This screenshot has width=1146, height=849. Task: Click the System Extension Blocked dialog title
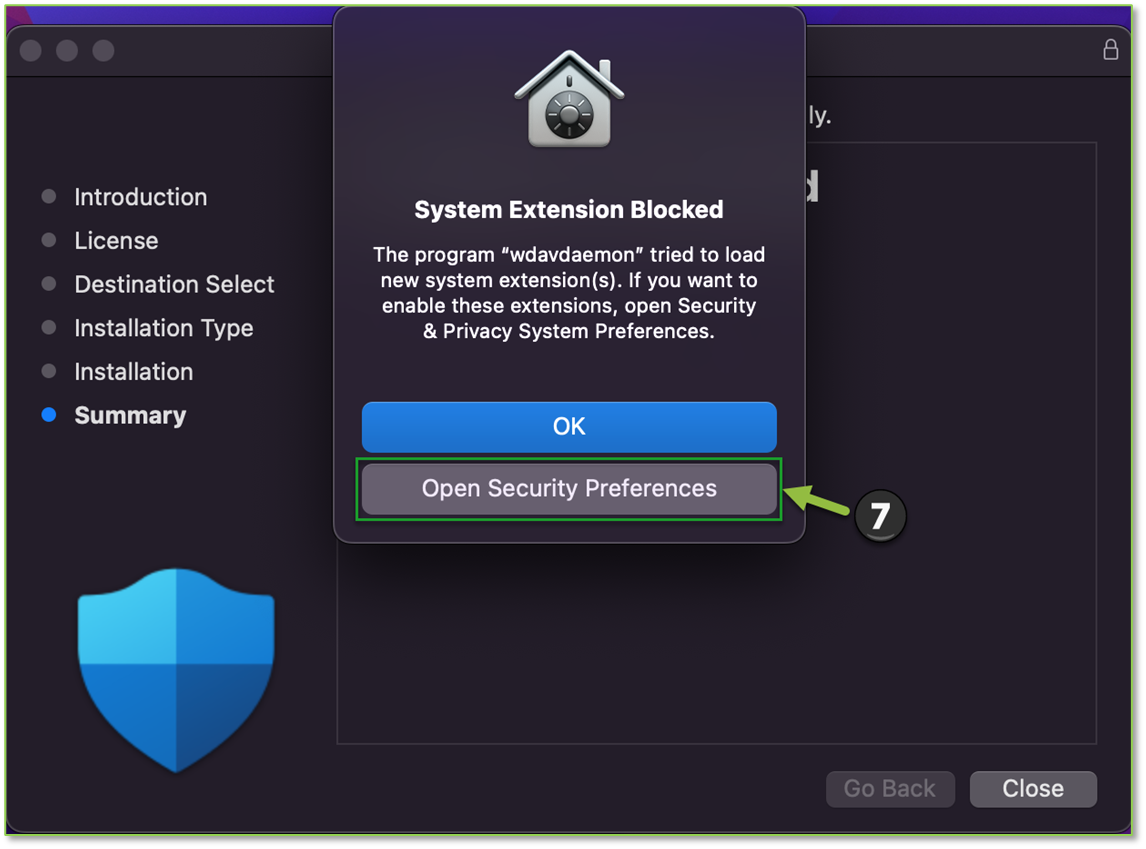click(x=569, y=210)
